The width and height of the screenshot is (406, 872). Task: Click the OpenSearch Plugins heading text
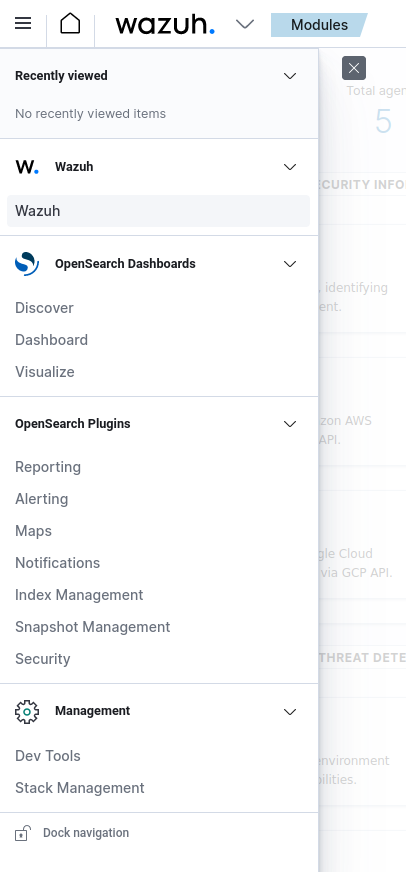click(73, 424)
